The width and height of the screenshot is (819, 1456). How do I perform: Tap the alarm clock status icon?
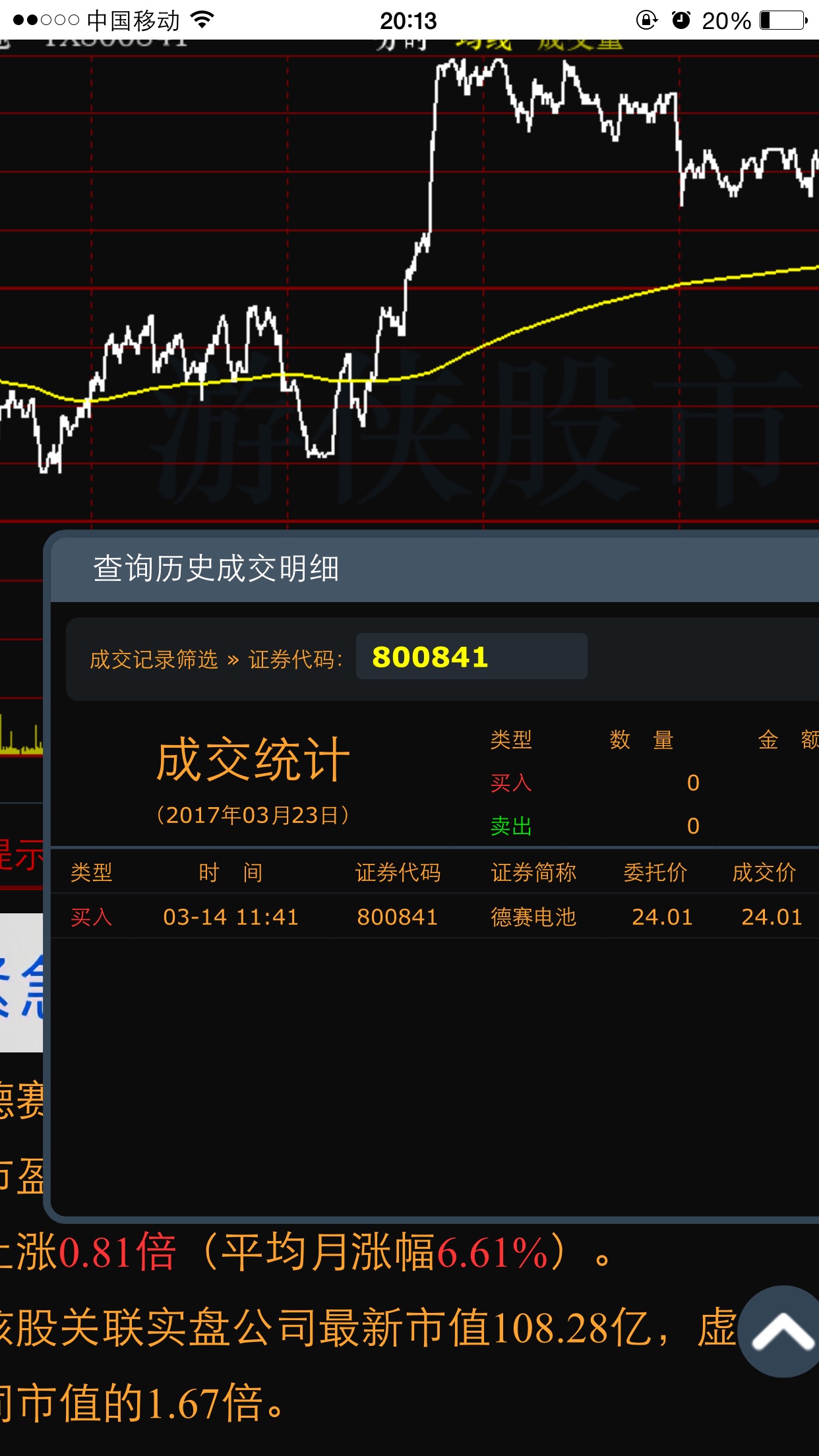click(x=681, y=20)
